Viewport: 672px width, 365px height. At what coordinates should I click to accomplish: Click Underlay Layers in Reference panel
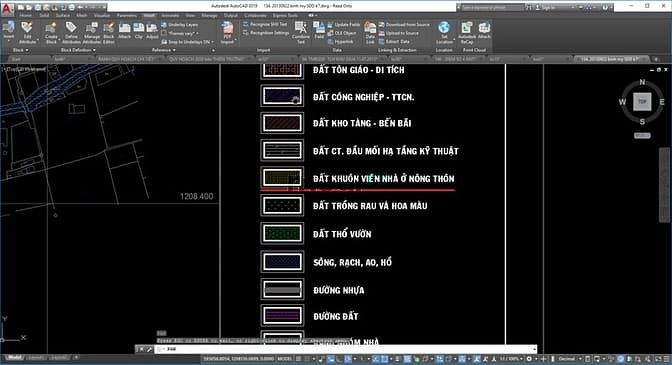[x=180, y=25]
